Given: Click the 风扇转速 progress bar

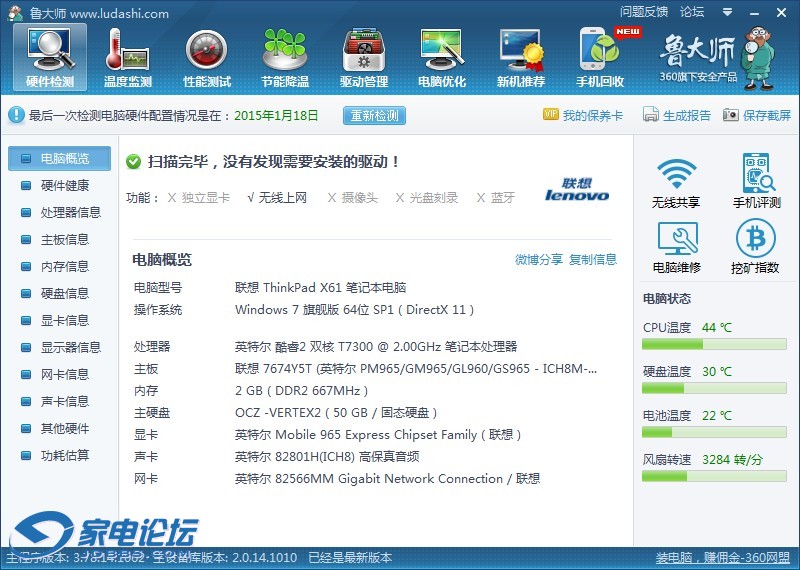Looking at the screenshot, I should pos(714,477).
